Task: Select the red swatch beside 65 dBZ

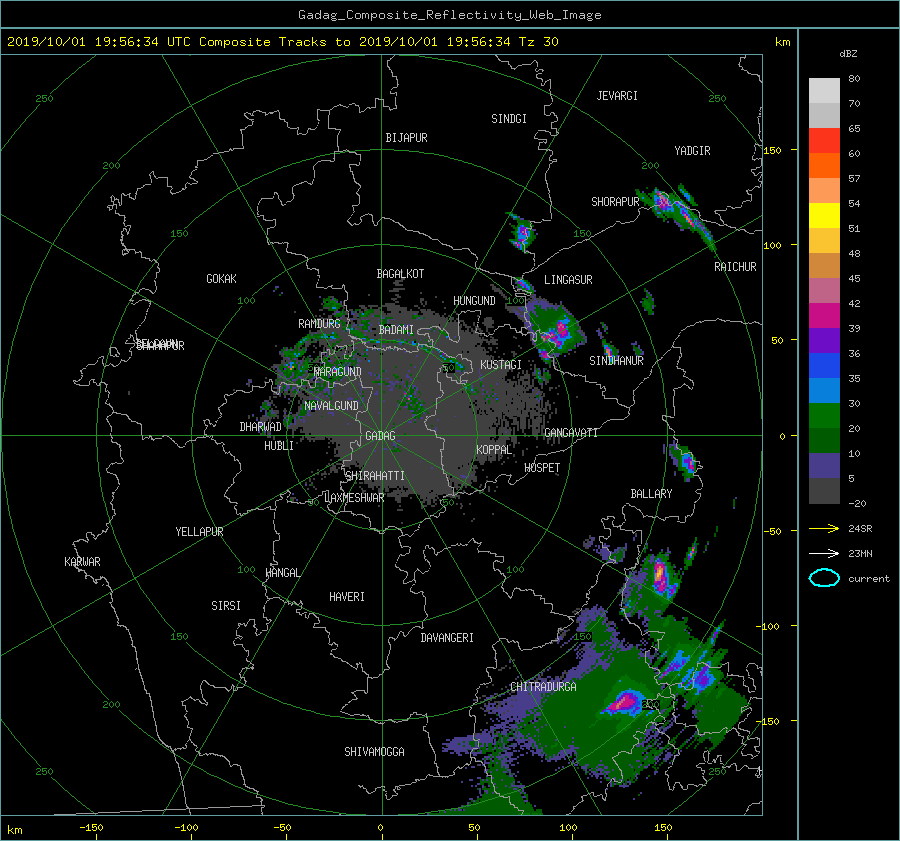Action: (824, 140)
